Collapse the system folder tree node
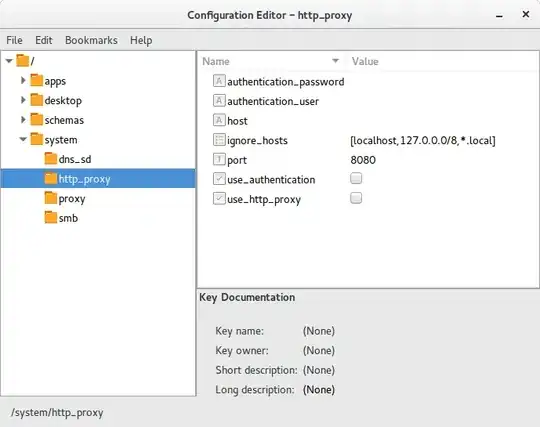Viewport: 540px width, 427px height. [23, 139]
